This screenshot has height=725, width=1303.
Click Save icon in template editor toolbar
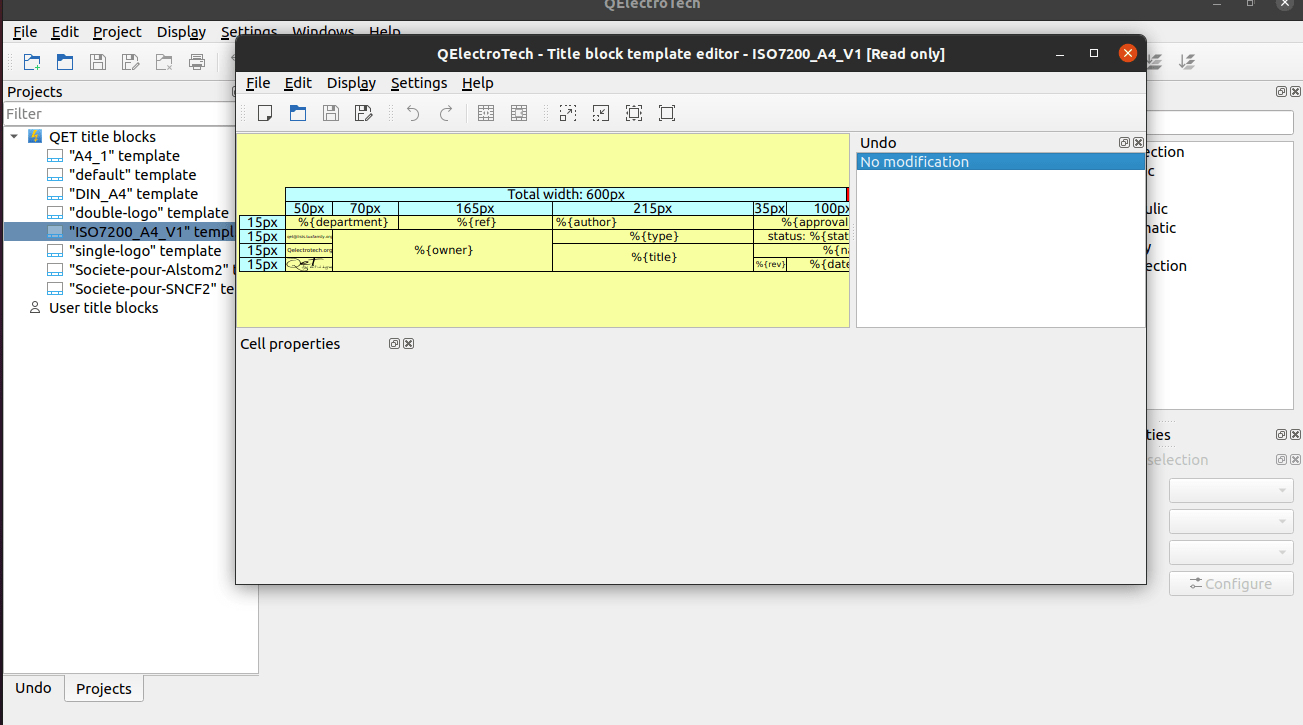[x=331, y=113]
